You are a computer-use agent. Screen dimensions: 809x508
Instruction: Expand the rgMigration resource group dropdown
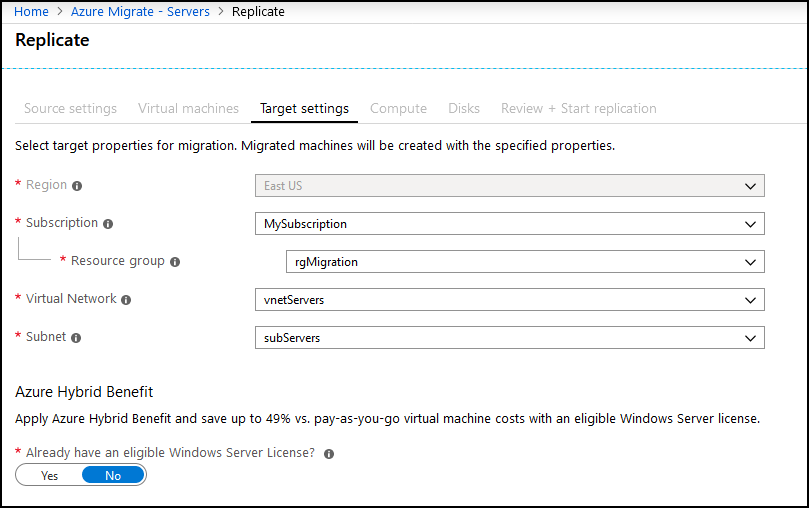[x=525, y=262]
